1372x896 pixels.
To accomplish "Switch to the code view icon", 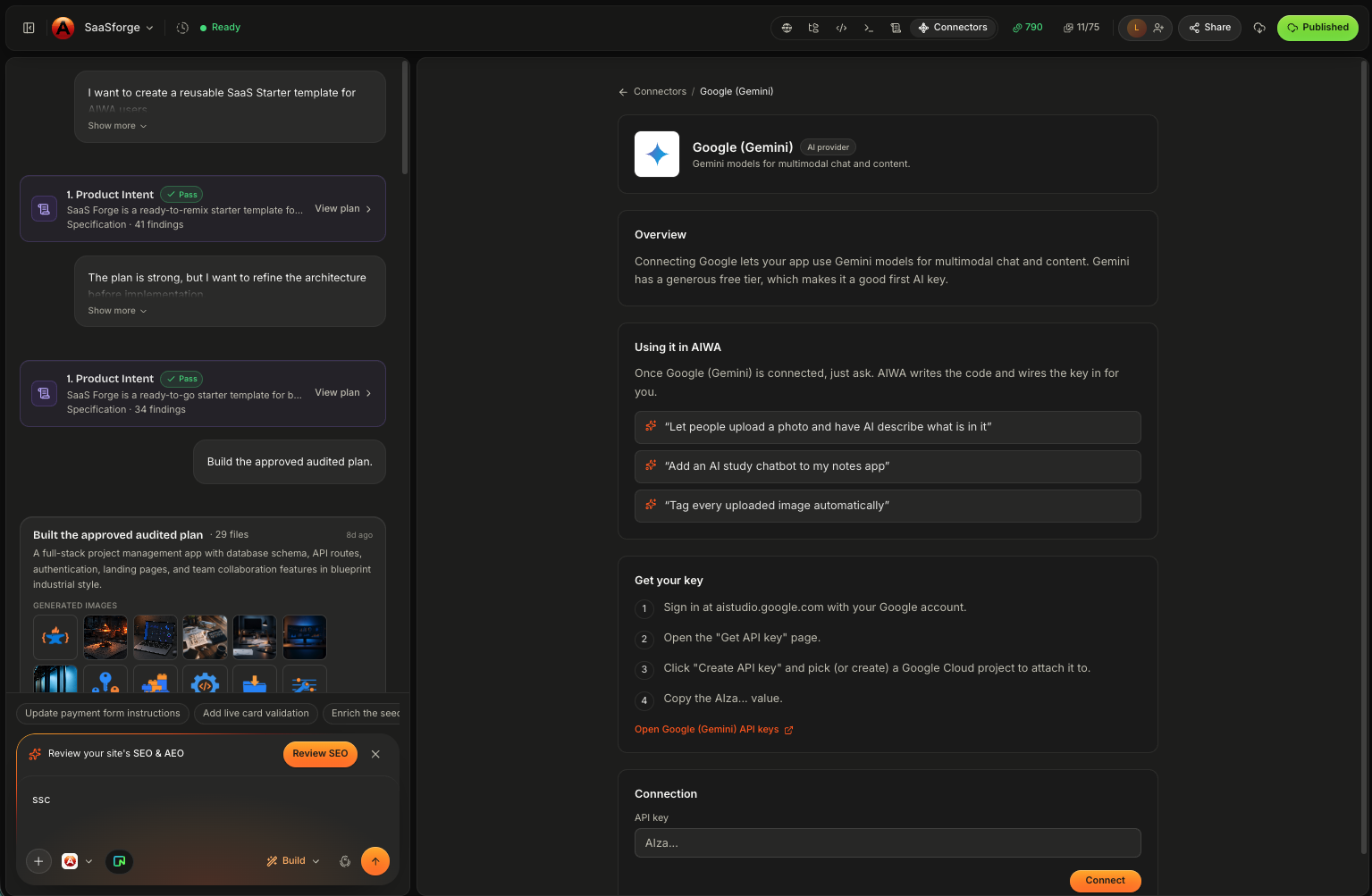I will [x=841, y=28].
